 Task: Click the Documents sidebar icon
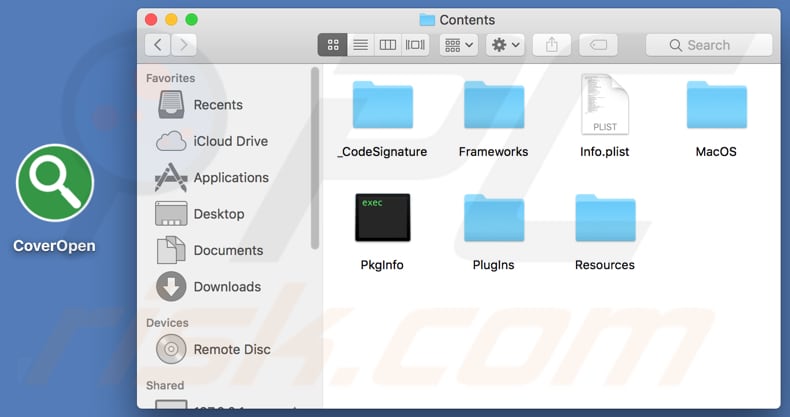(171, 250)
